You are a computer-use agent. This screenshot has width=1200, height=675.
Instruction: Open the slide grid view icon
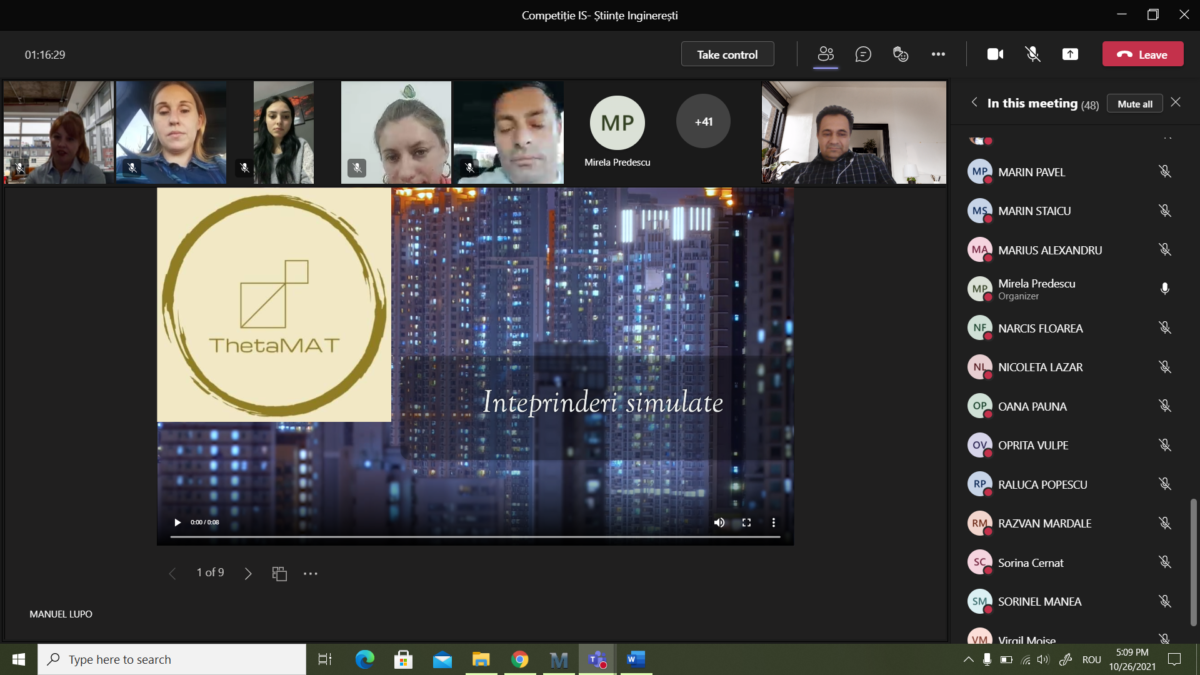click(x=279, y=574)
